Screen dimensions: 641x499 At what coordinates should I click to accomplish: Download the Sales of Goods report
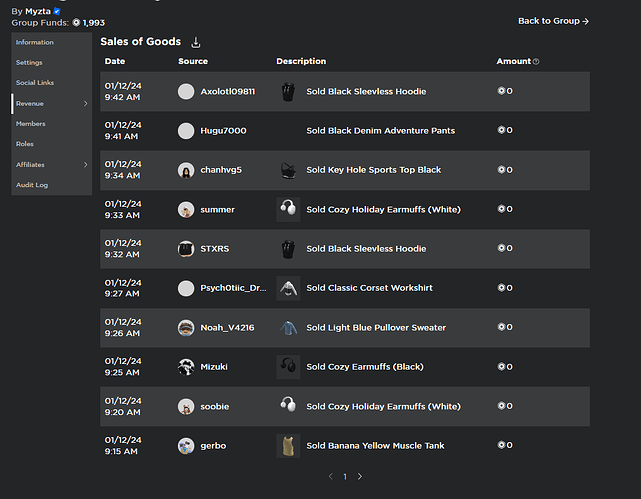196,42
